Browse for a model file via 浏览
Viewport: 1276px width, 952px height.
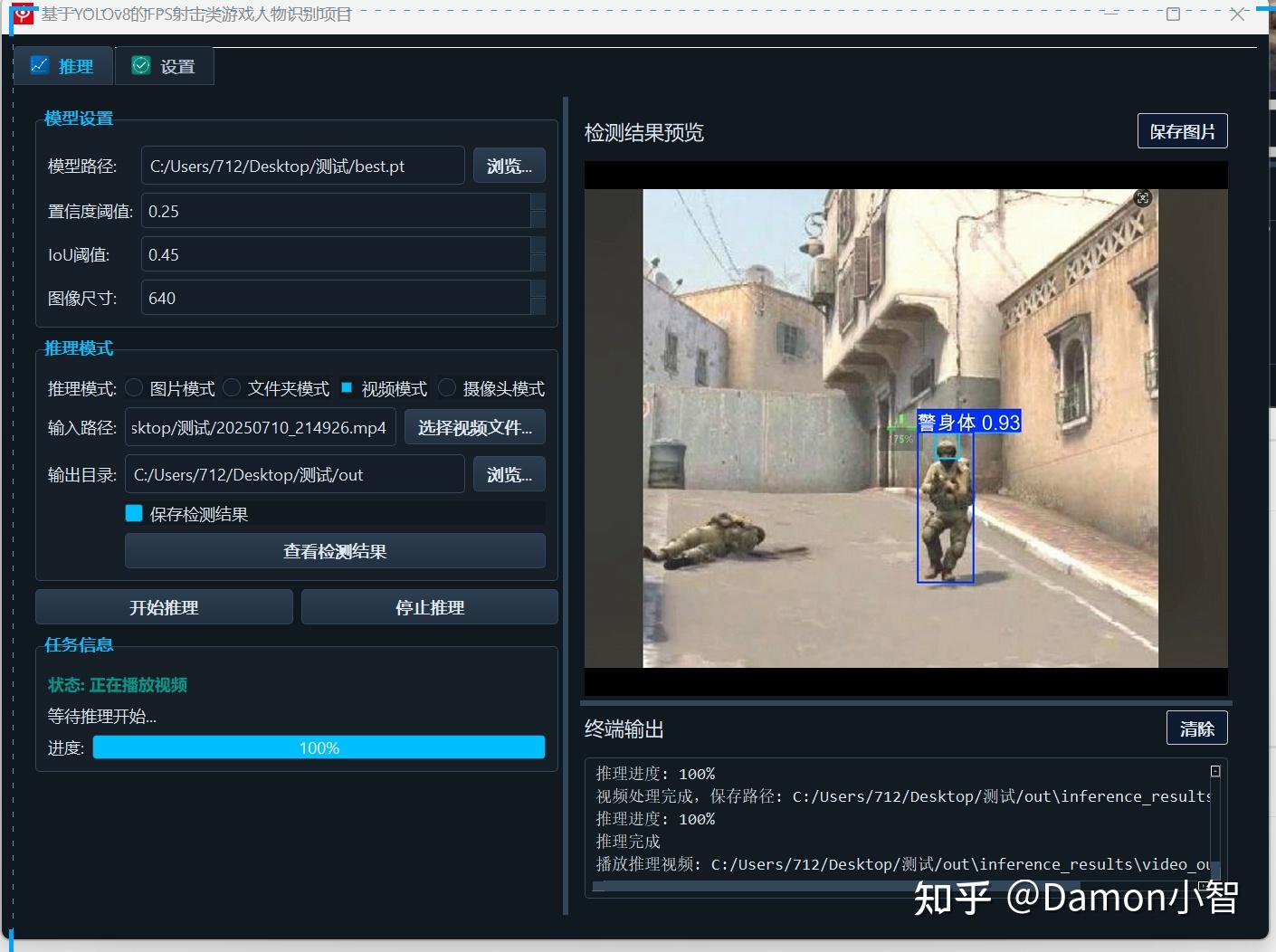click(x=509, y=165)
